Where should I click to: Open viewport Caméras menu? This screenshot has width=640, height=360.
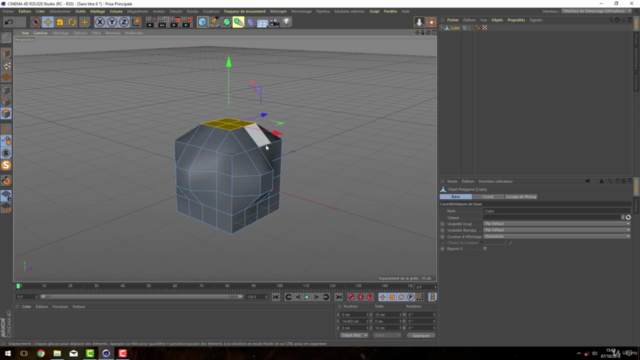[x=40, y=33]
